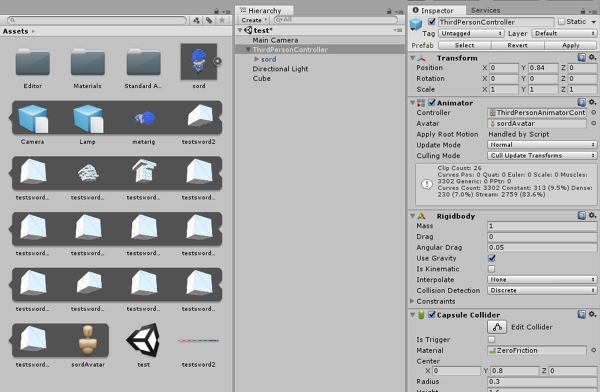Collapse the test scene in Hierarchy
Screen dimensions: 600x392
point(240,30)
